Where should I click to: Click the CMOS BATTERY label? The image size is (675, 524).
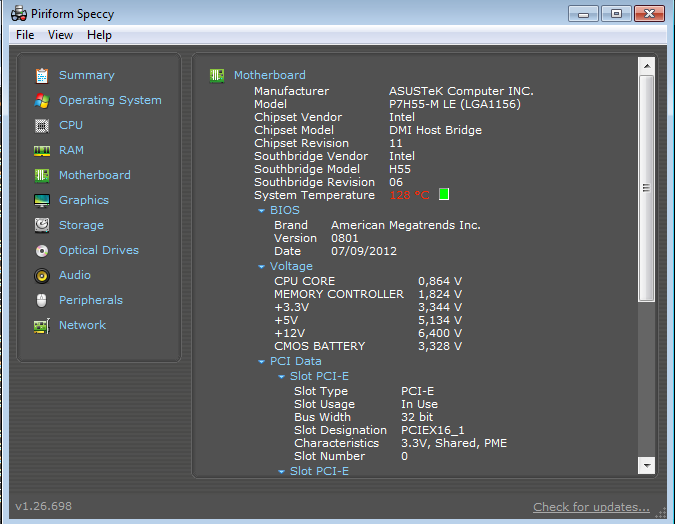[x=319, y=346]
